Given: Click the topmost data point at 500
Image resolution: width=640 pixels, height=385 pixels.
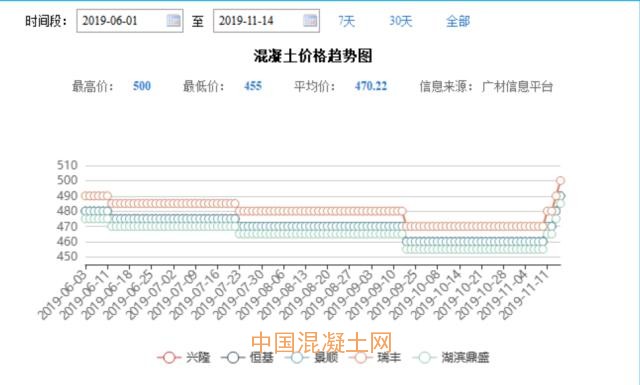Looking at the screenshot, I should tap(560, 180).
